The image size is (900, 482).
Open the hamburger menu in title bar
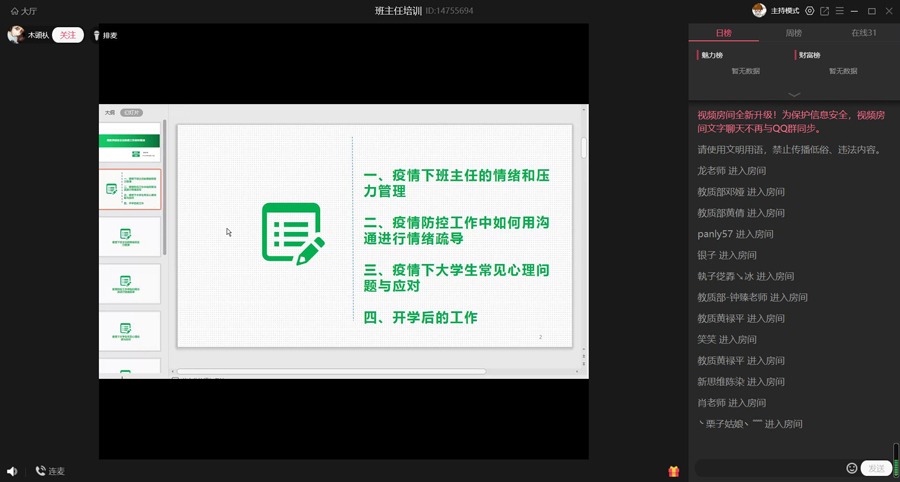pyautogui.click(x=839, y=11)
